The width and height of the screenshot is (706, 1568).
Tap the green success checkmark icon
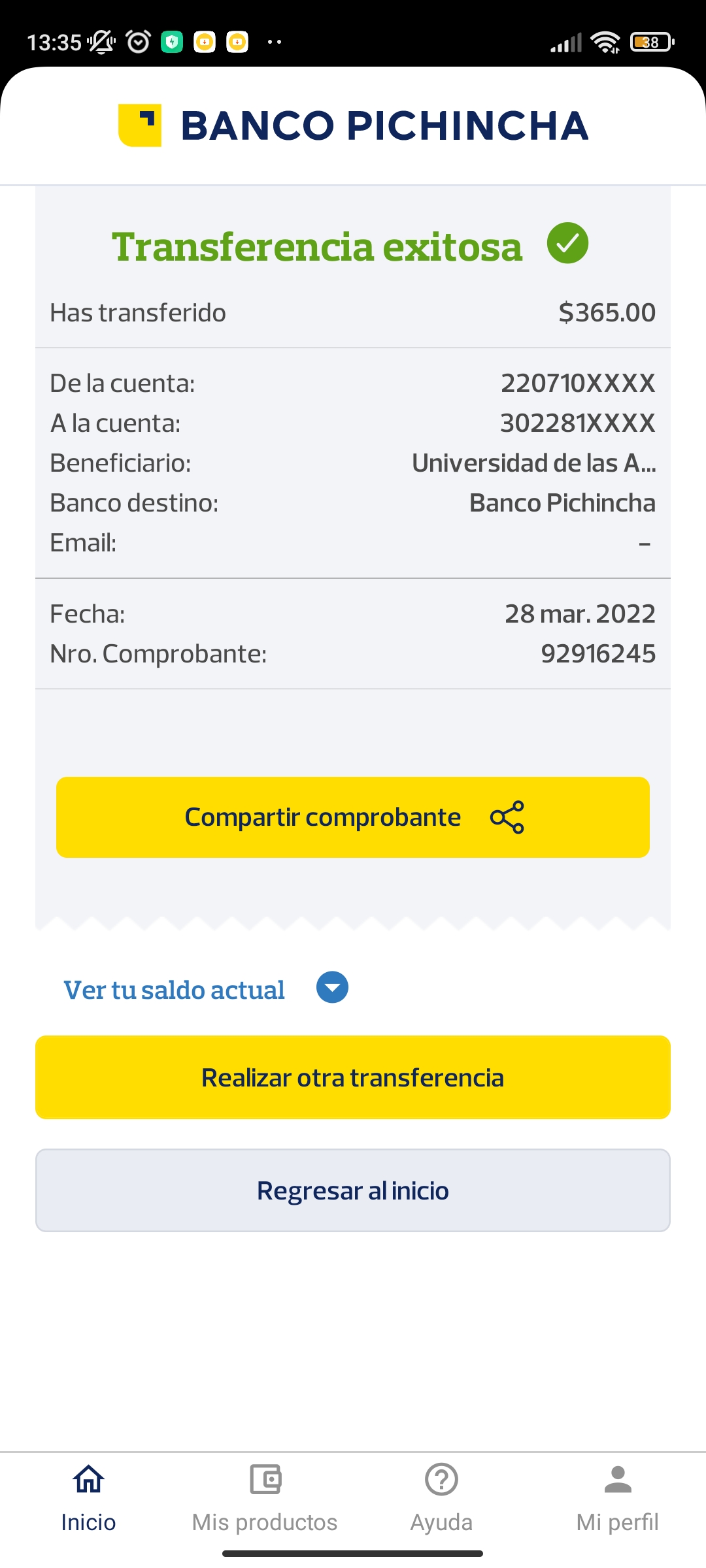tap(567, 243)
